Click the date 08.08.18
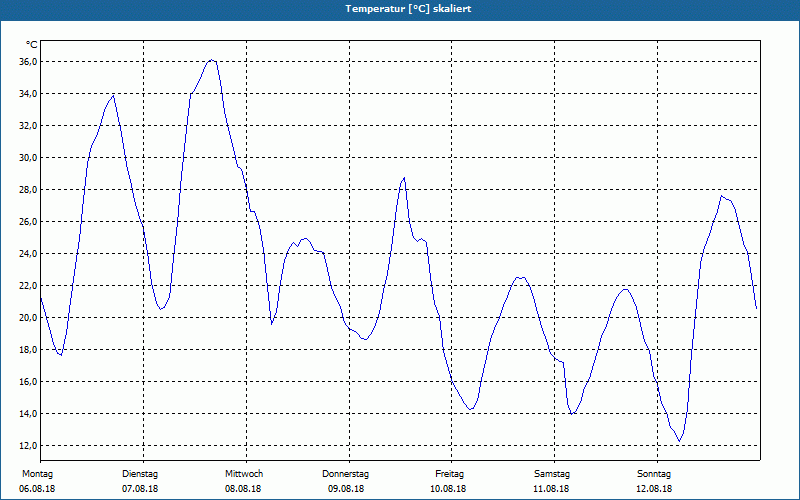The height and width of the screenshot is (500, 800). [x=243, y=489]
